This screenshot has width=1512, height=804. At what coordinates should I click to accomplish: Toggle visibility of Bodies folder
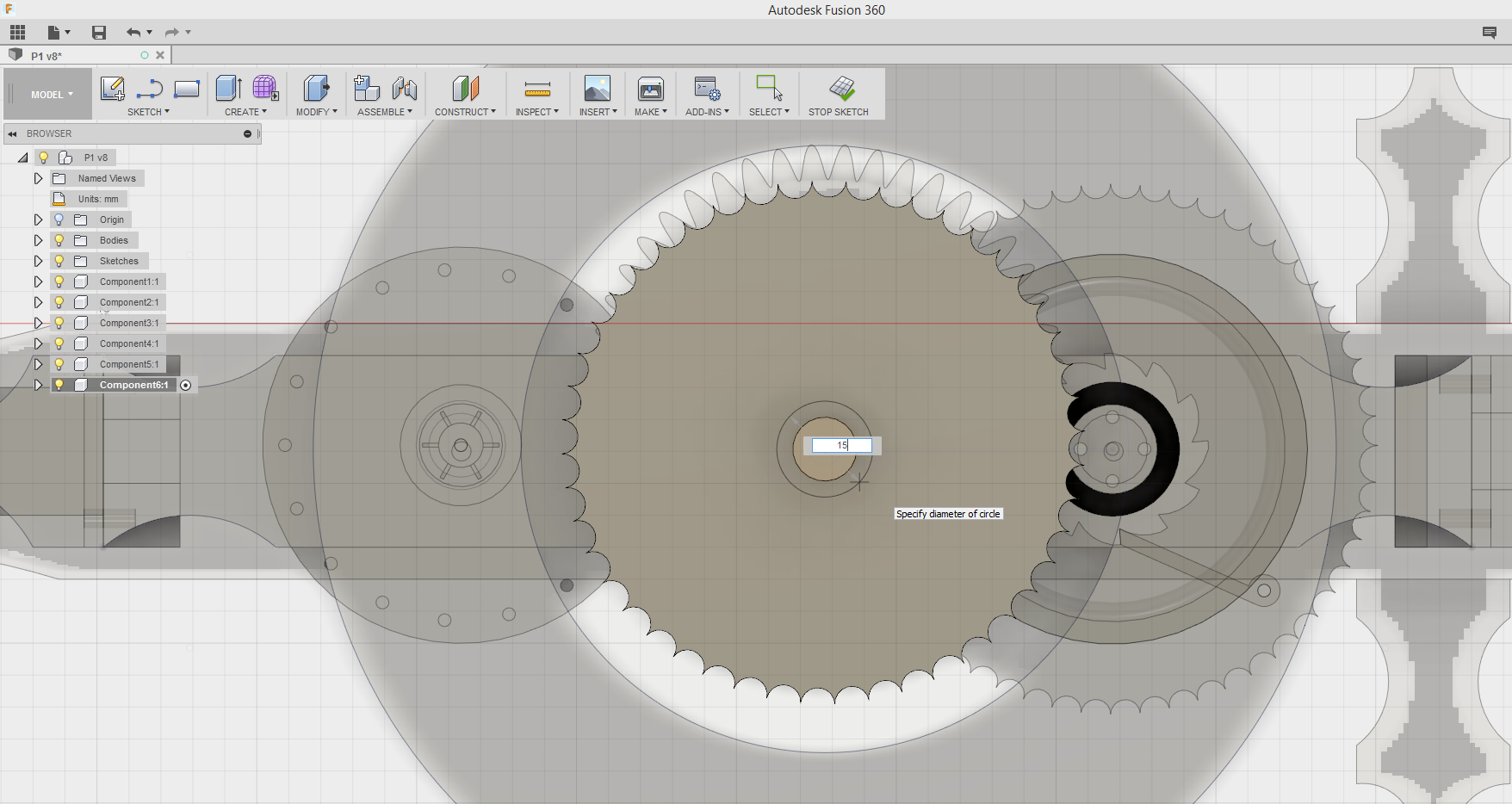(59, 240)
